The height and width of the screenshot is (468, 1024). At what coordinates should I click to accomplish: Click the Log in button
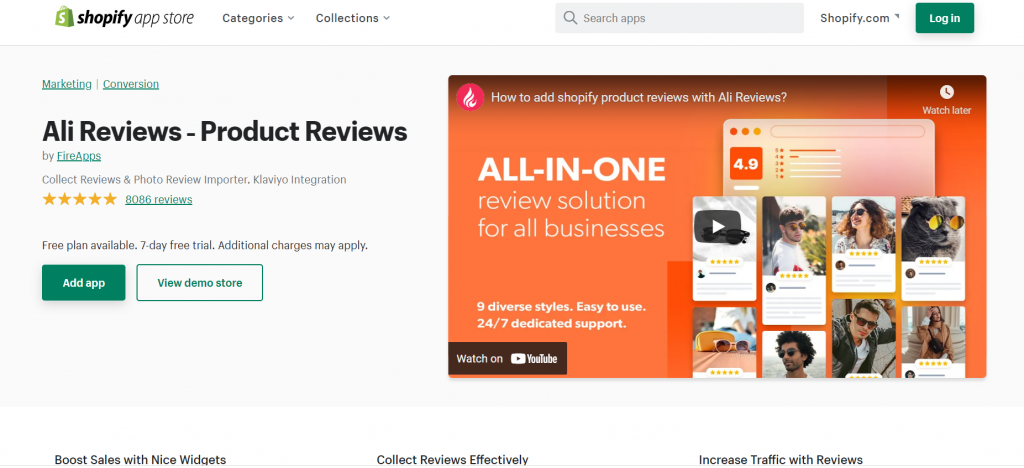point(944,18)
